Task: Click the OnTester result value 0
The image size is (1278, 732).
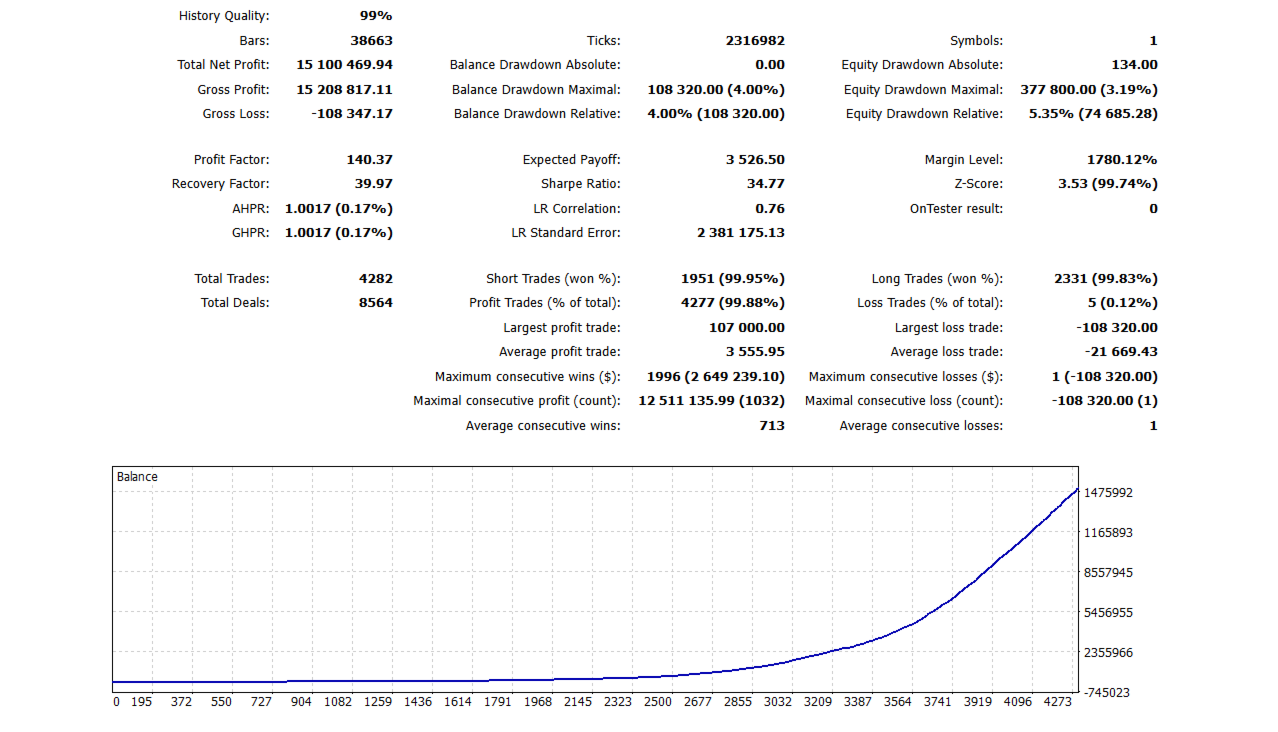Action: click(x=1153, y=209)
